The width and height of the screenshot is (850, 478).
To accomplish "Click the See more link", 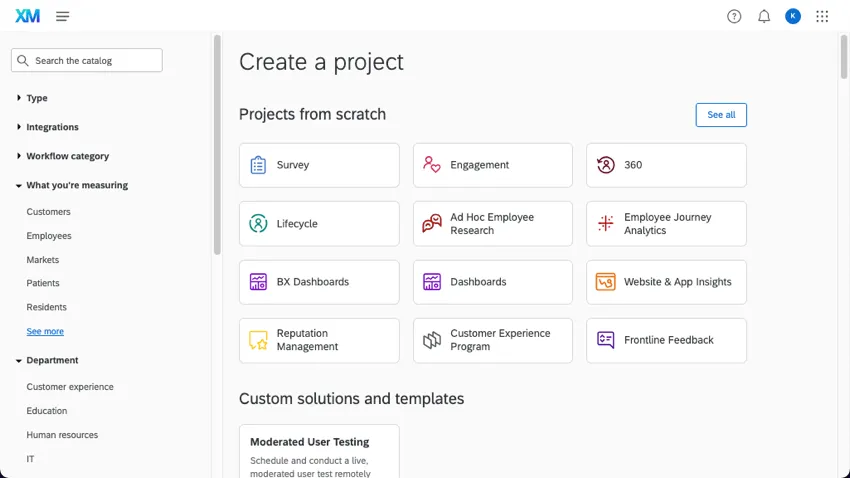I will pos(45,331).
